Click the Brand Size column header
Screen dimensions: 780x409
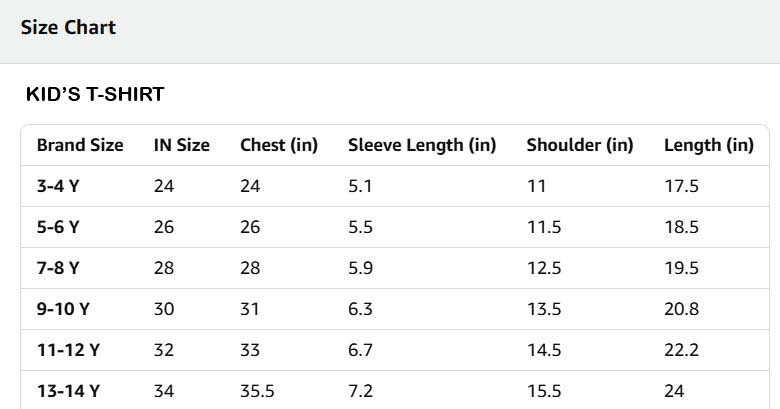pyautogui.click(x=80, y=145)
